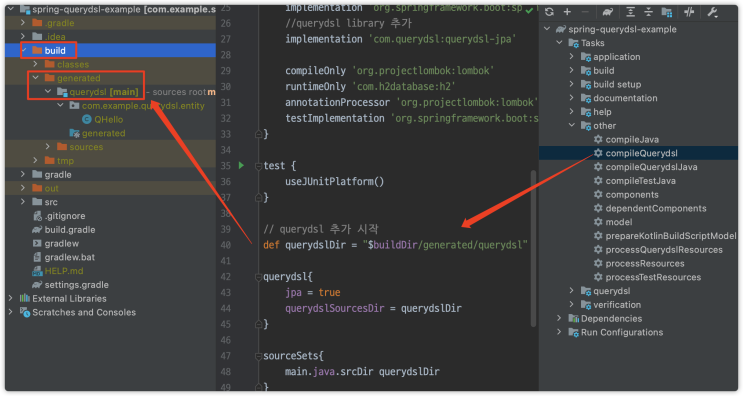Screen dimensions: 743x396
Task: Expand the sources folder
Action: pos(47,147)
